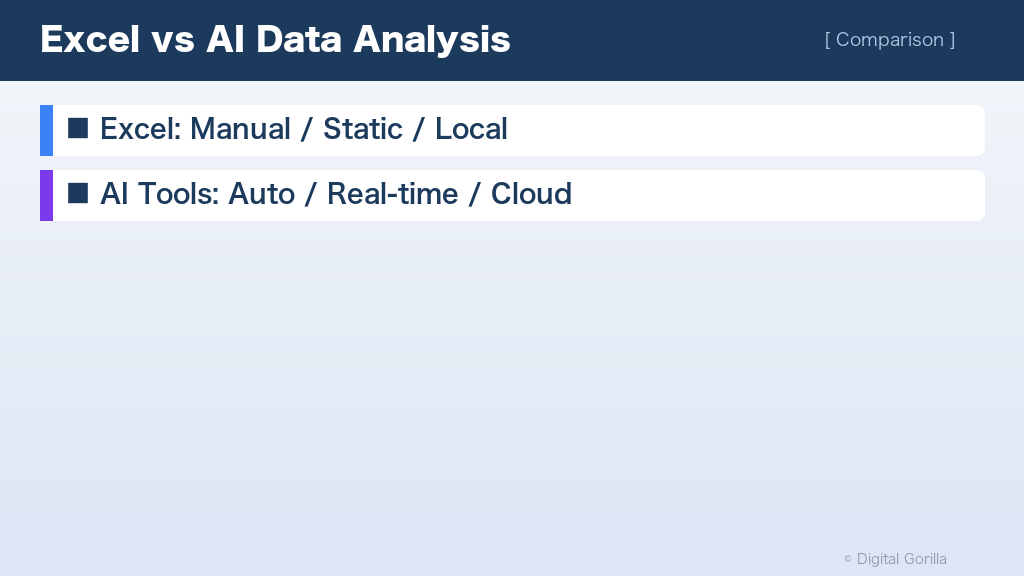Click the square bullet beside the AI Tools line
This screenshot has height=576, width=1024.
tap(78, 193)
